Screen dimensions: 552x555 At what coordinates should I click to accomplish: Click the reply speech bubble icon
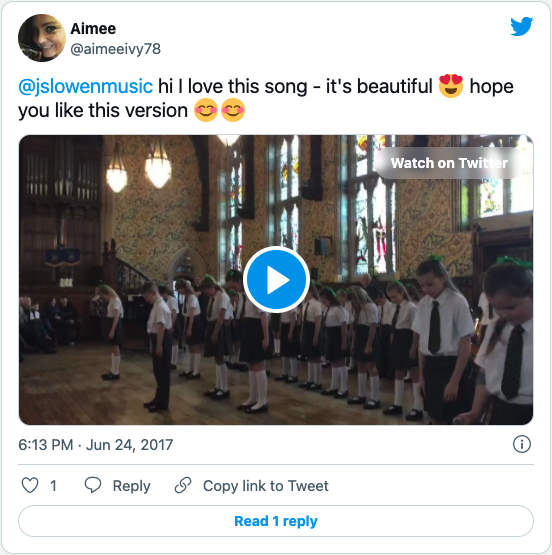pos(93,485)
